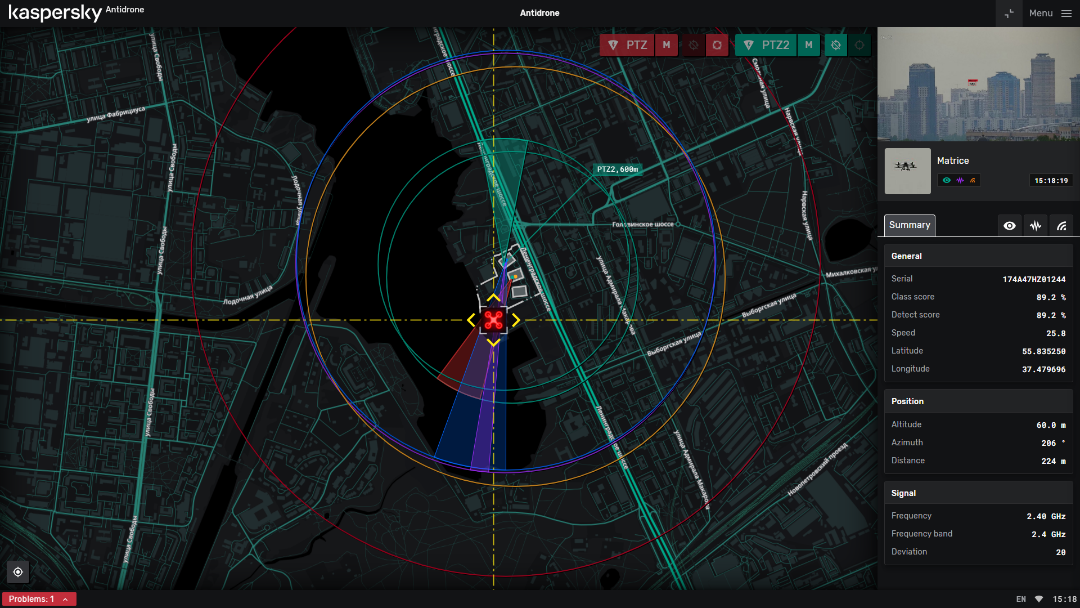
Task: Open the visual detection eye tab
Action: (x=1010, y=226)
